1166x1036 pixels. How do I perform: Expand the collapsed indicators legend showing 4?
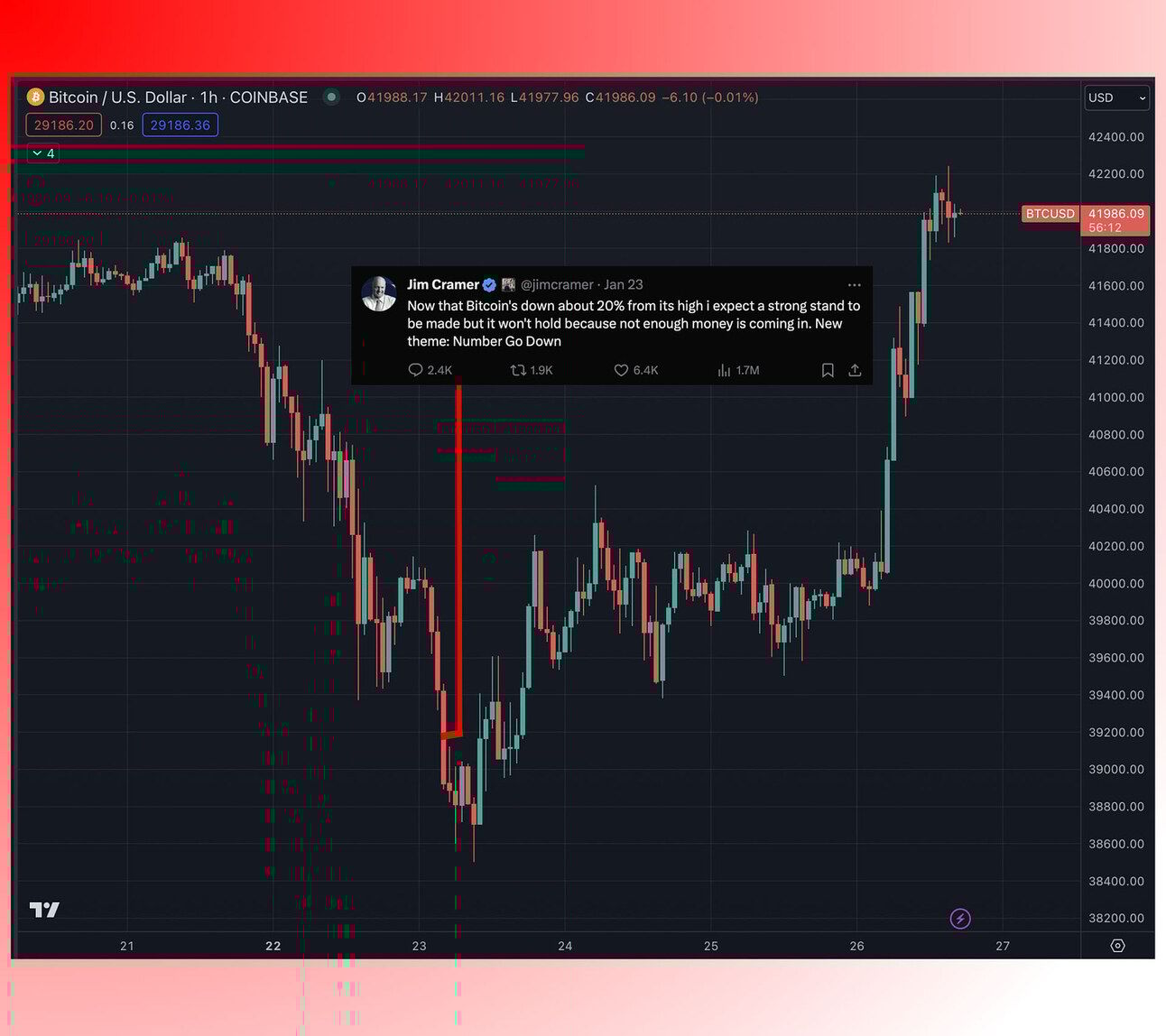42,153
